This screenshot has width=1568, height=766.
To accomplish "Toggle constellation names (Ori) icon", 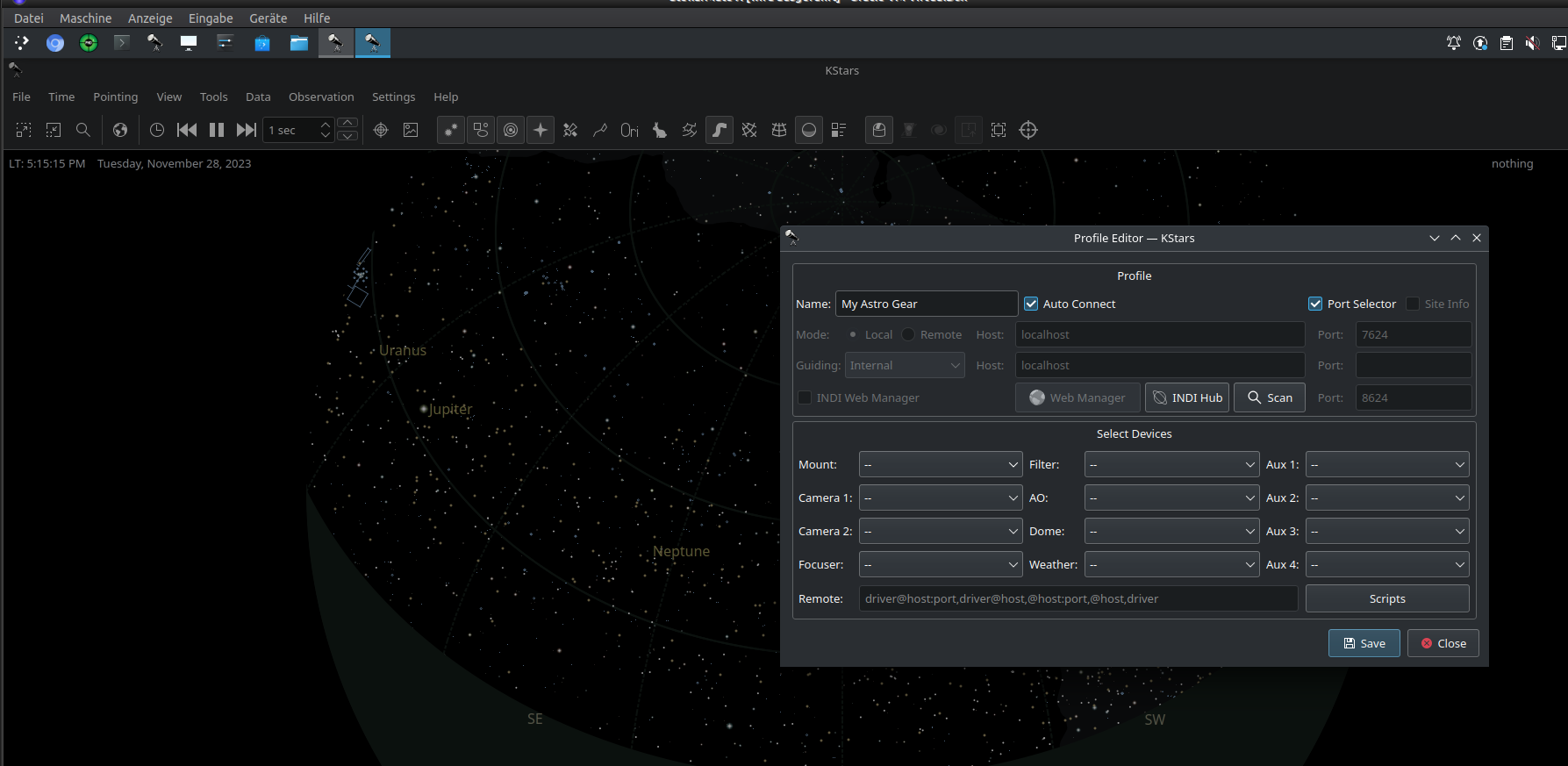I will click(x=630, y=130).
